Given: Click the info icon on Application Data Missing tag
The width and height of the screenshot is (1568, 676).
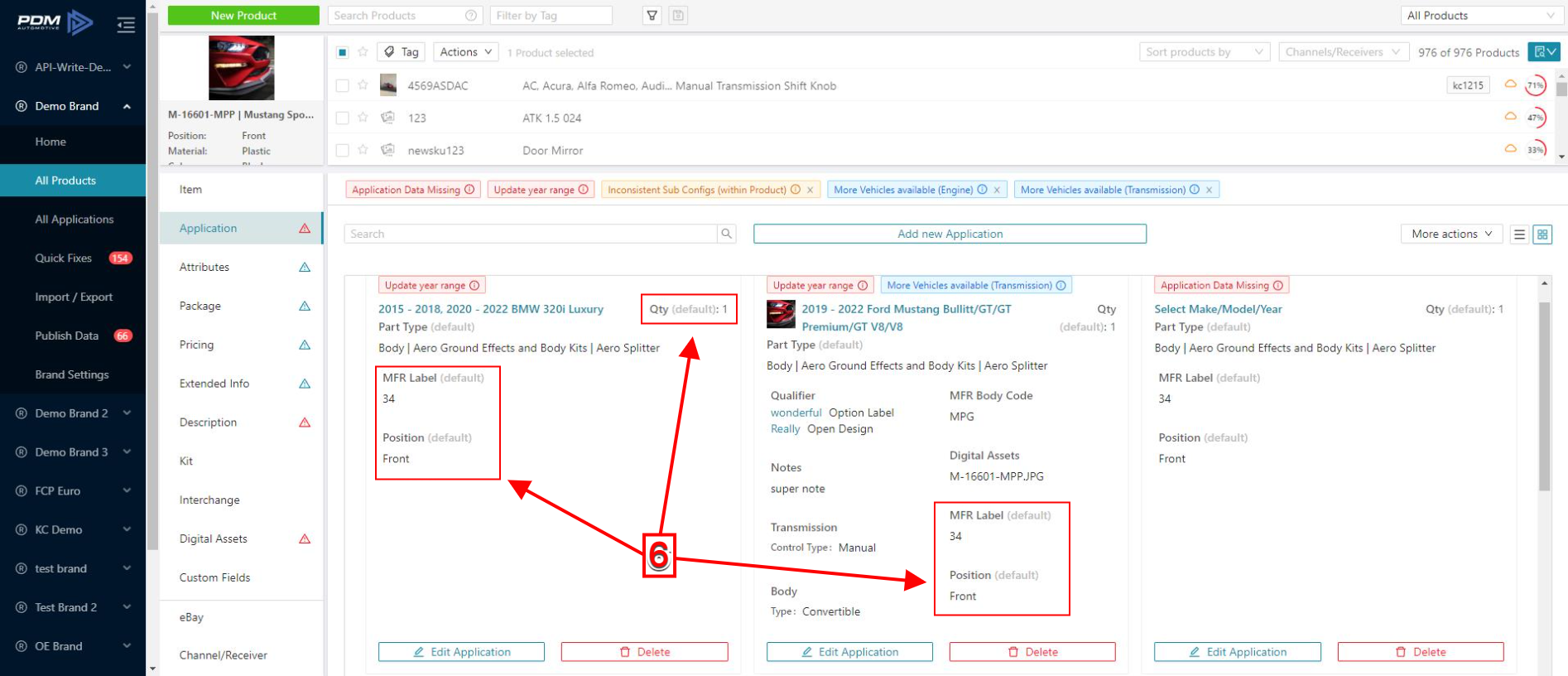Looking at the screenshot, I should point(469,190).
